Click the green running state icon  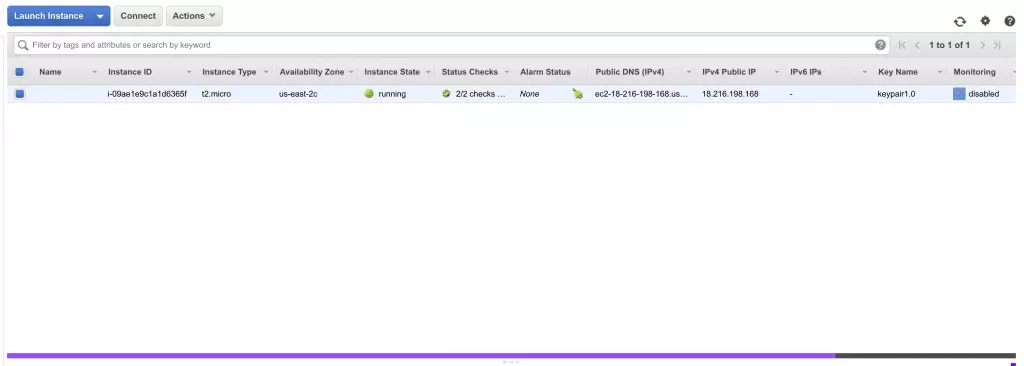369,94
